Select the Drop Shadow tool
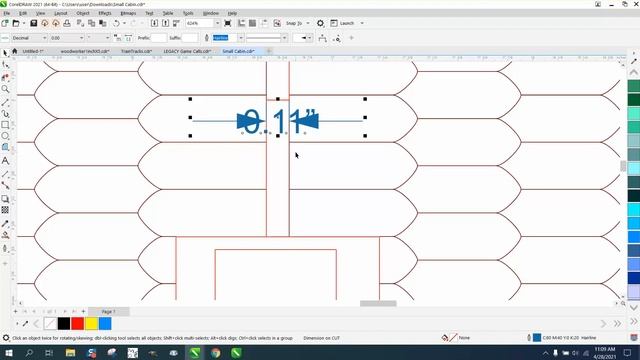 pos(5,199)
